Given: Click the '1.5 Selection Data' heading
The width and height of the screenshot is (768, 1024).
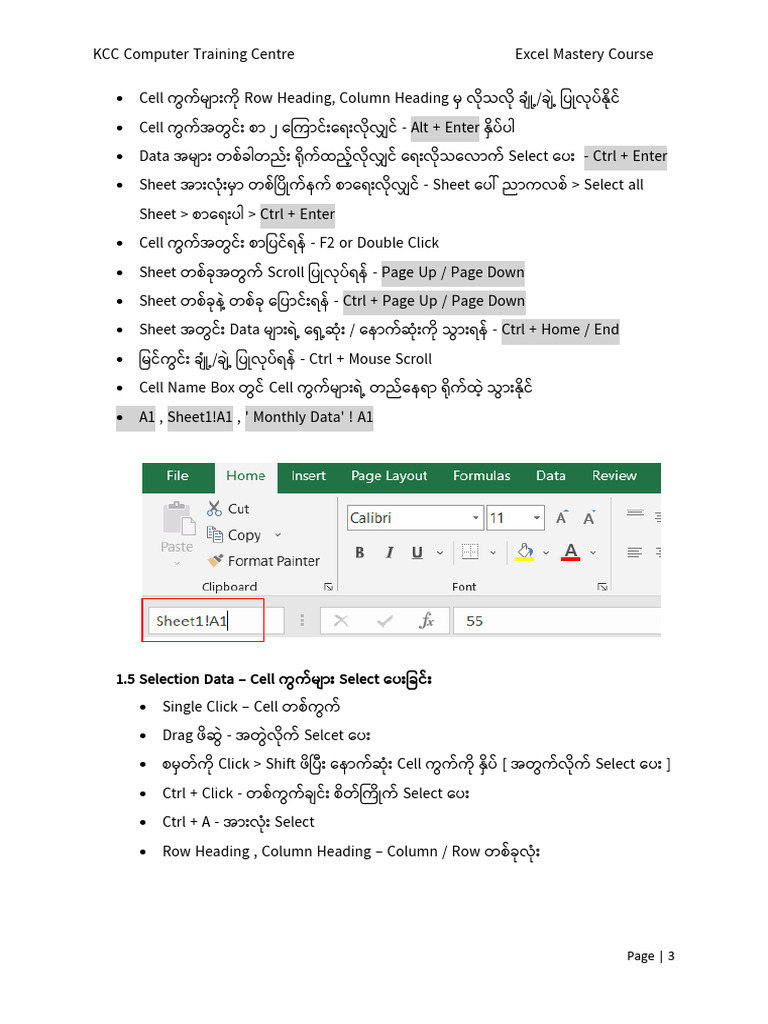Looking at the screenshot, I should pos(274,679).
